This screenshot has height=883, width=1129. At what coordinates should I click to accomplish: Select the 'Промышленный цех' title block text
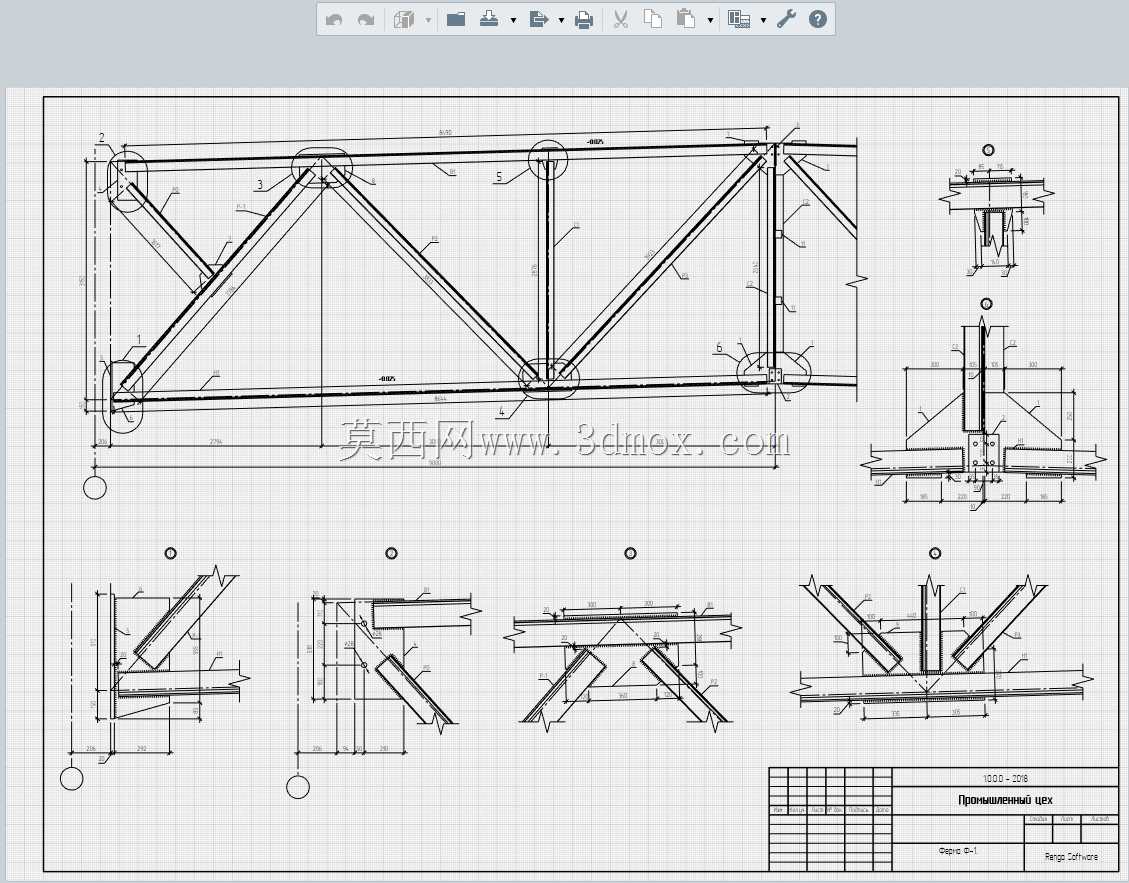point(1005,800)
